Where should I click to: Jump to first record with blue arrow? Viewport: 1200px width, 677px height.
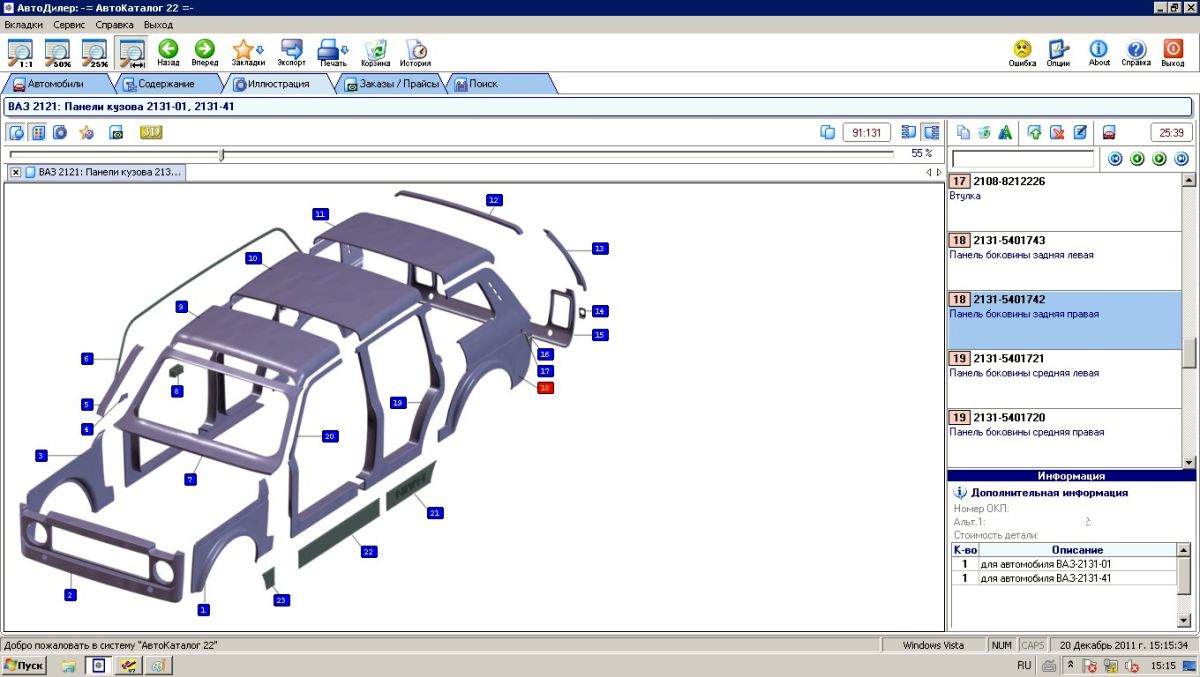[x=1116, y=159]
